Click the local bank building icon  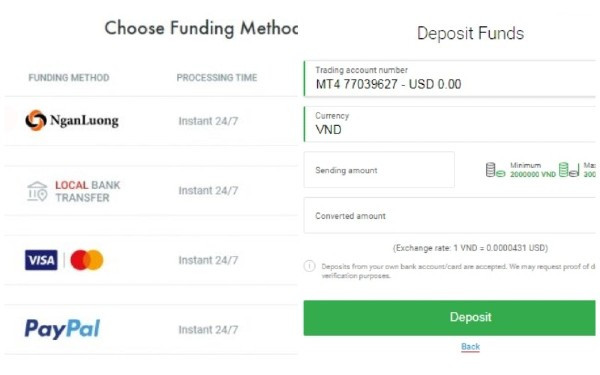tap(37, 191)
